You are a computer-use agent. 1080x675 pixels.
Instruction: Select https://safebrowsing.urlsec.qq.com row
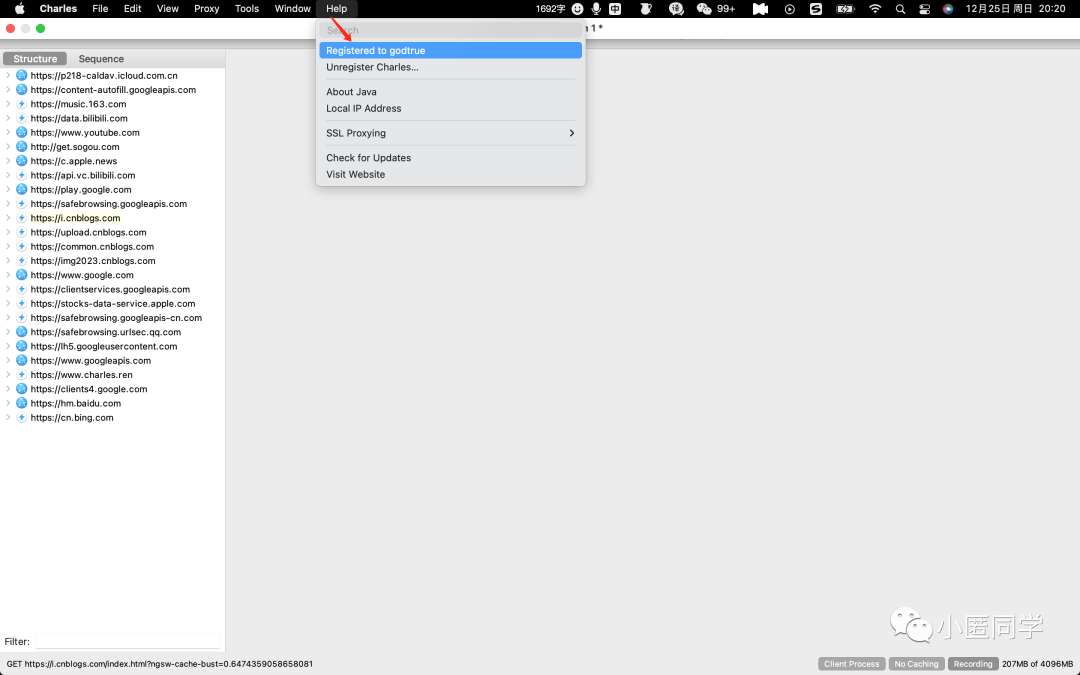(105, 332)
